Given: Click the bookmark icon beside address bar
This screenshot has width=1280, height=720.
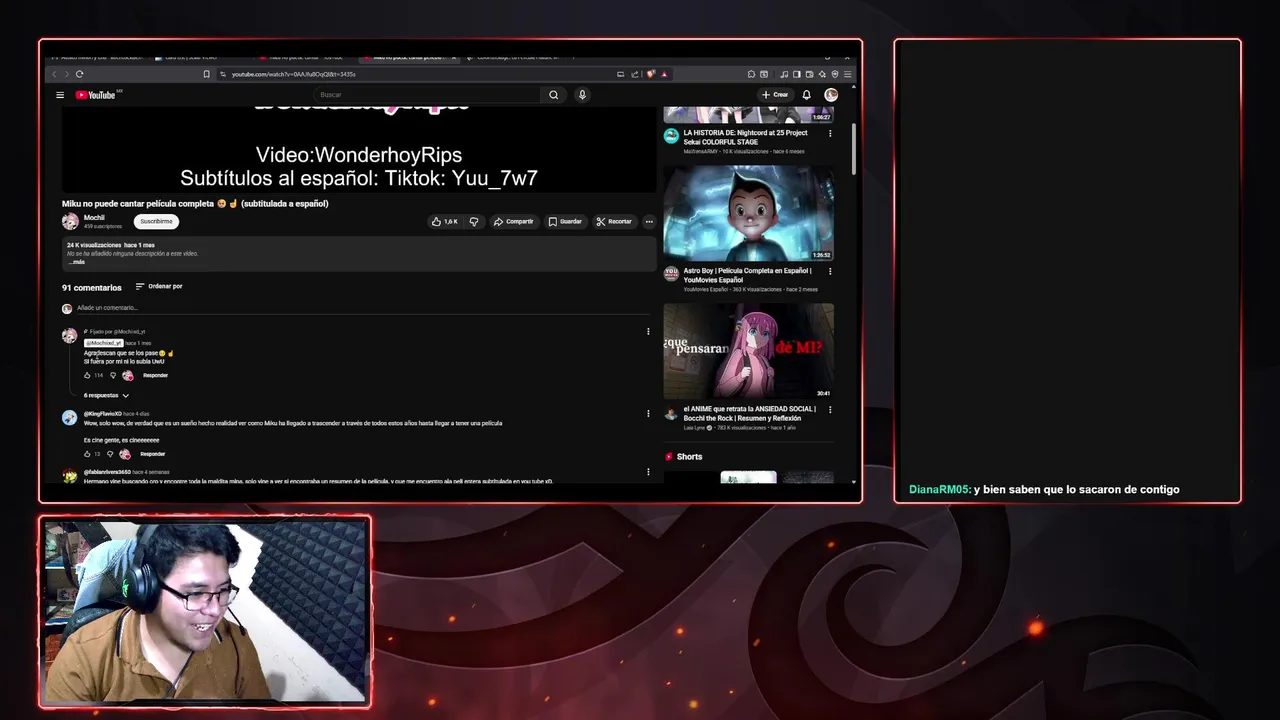Looking at the screenshot, I should pyautogui.click(x=207, y=74).
